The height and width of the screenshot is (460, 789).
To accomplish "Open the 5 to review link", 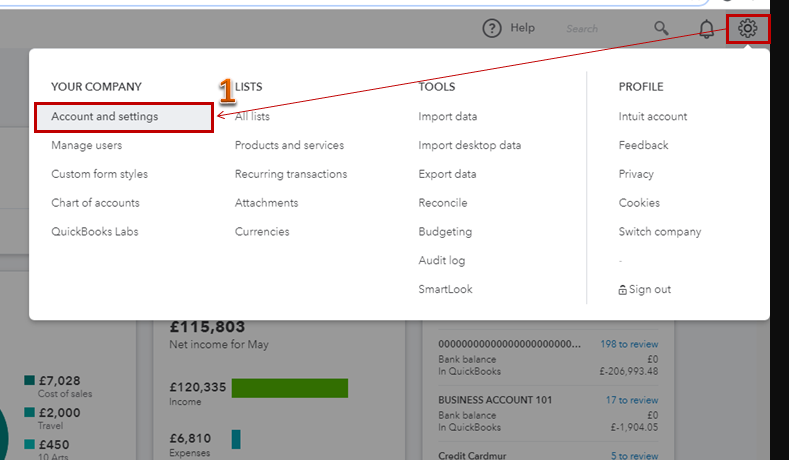I will pos(634,455).
